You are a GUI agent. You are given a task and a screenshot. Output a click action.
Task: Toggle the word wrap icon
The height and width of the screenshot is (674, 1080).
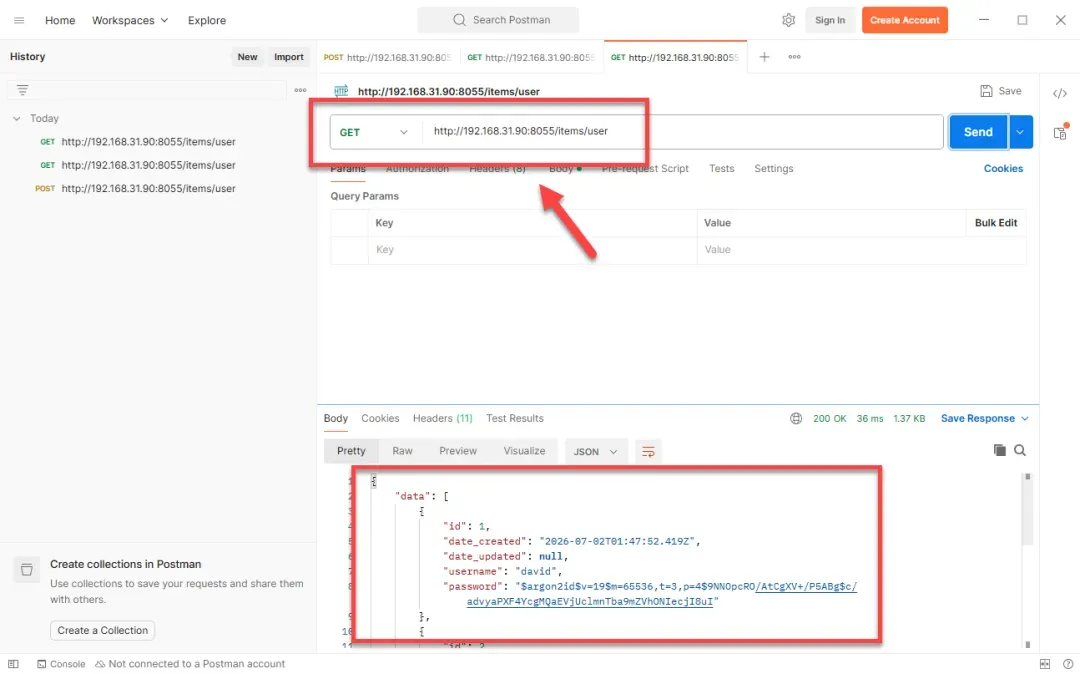click(648, 452)
